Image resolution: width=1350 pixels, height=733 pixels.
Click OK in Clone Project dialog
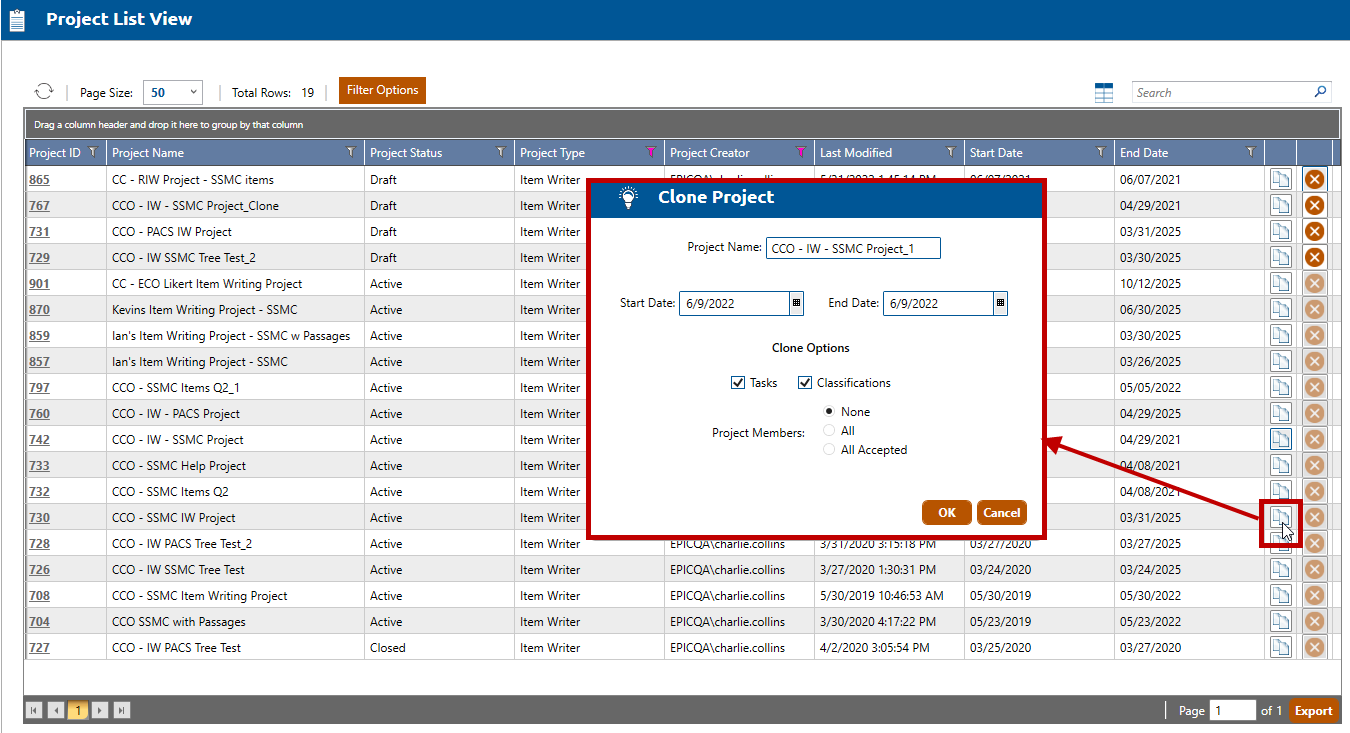tap(946, 513)
